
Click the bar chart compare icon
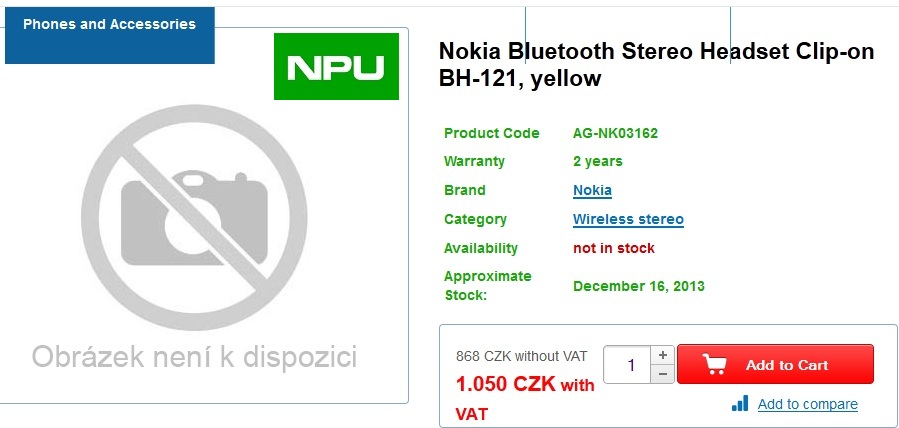click(740, 404)
